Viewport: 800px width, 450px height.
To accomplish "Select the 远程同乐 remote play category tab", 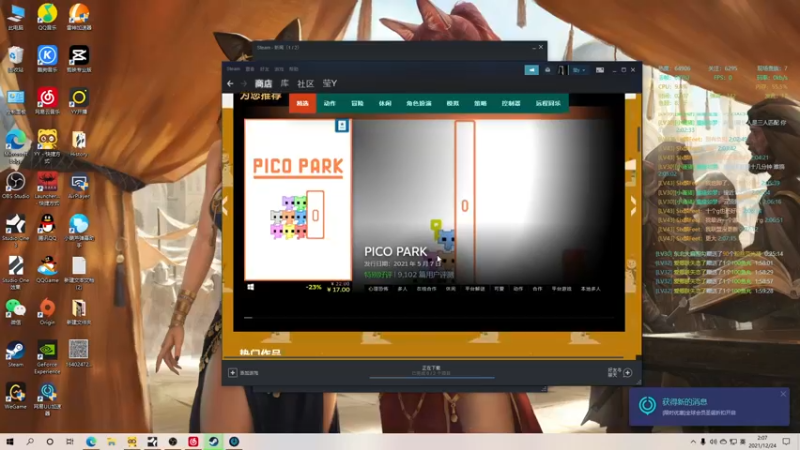I will pyautogui.click(x=548, y=103).
